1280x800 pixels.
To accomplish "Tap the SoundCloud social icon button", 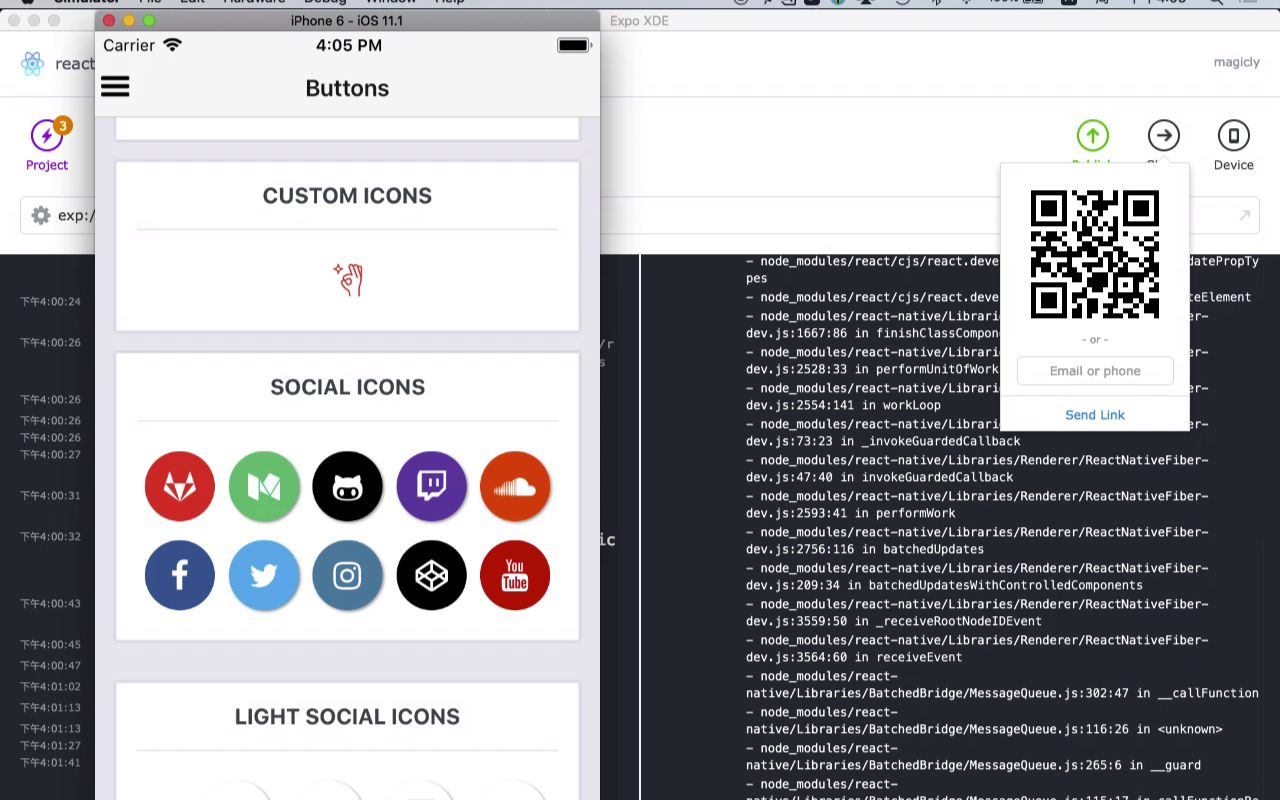I will [x=515, y=487].
